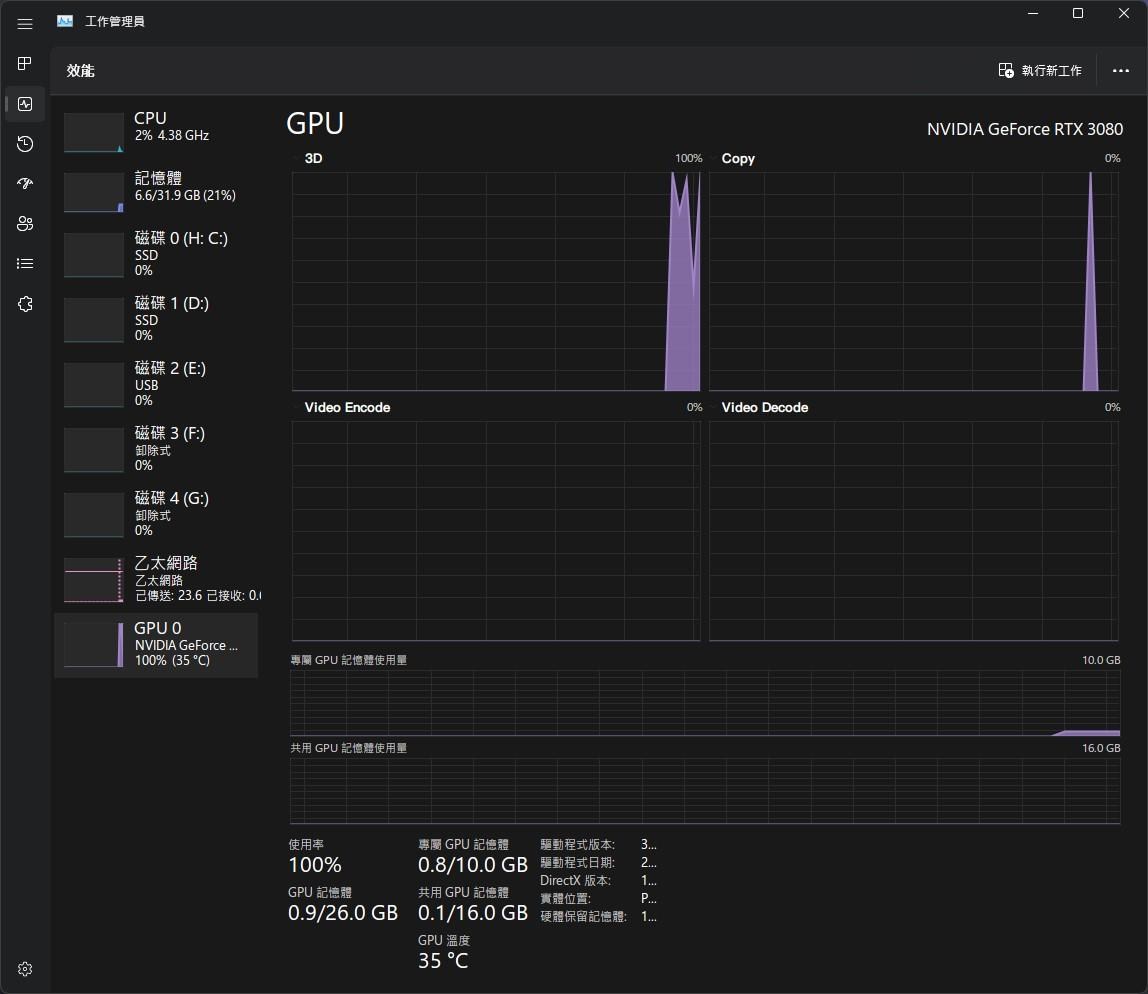Select the Performance page icon
Viewport: 1148px width, 994px height.
pyautogui.click(x=25, y=104)
